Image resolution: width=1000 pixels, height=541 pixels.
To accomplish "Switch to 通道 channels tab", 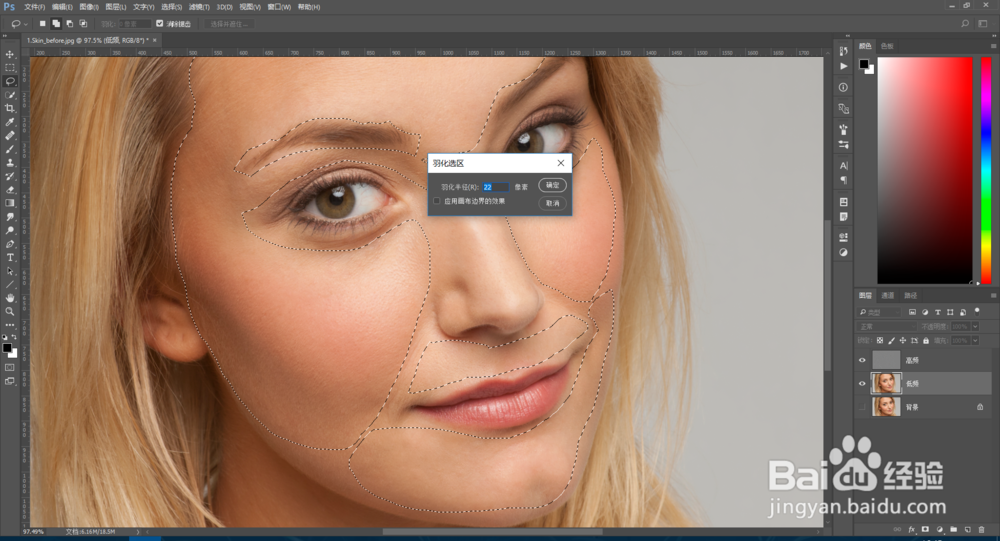I will coord(888,295).
